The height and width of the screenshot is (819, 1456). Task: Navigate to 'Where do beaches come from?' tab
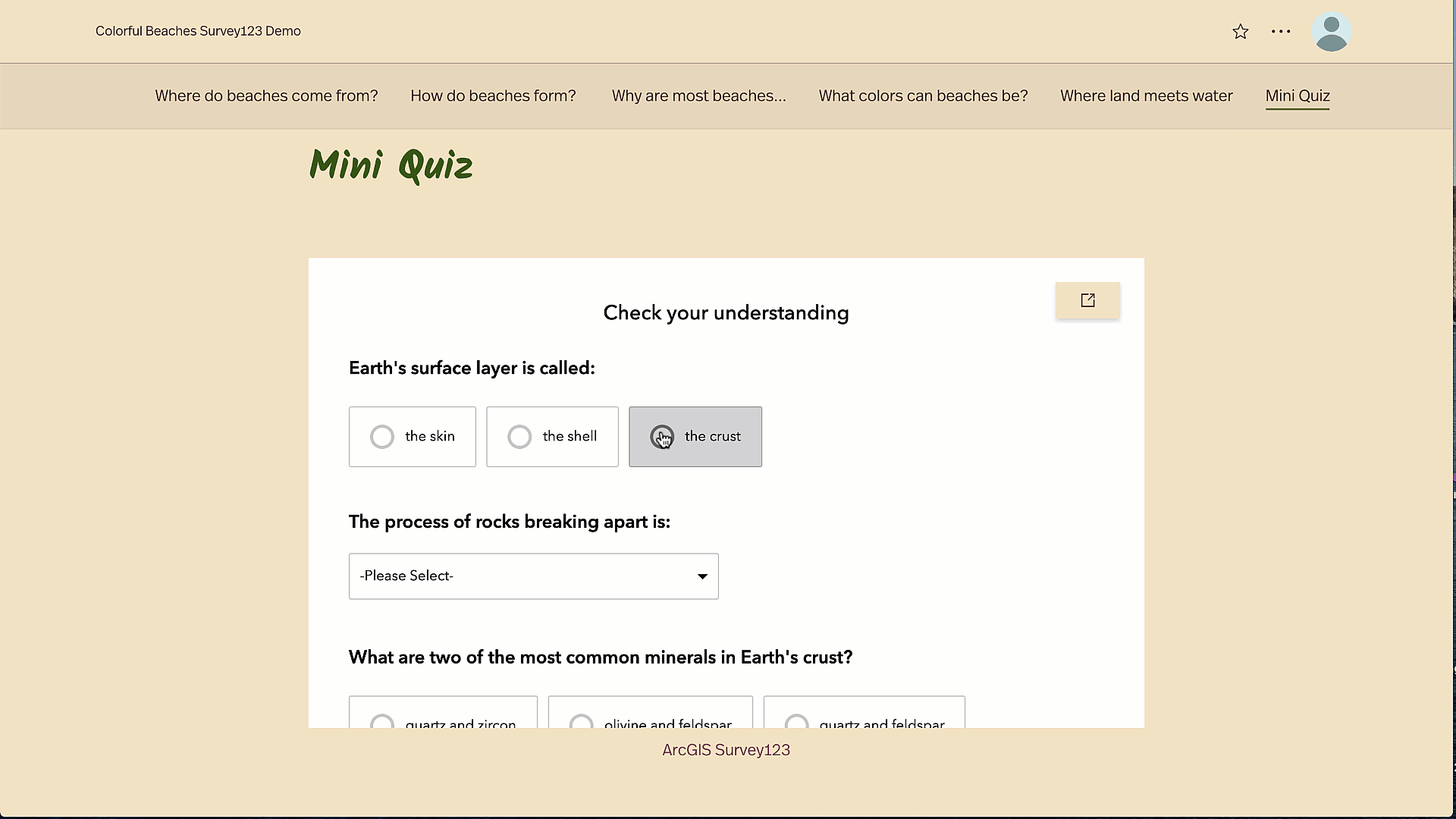266,96
